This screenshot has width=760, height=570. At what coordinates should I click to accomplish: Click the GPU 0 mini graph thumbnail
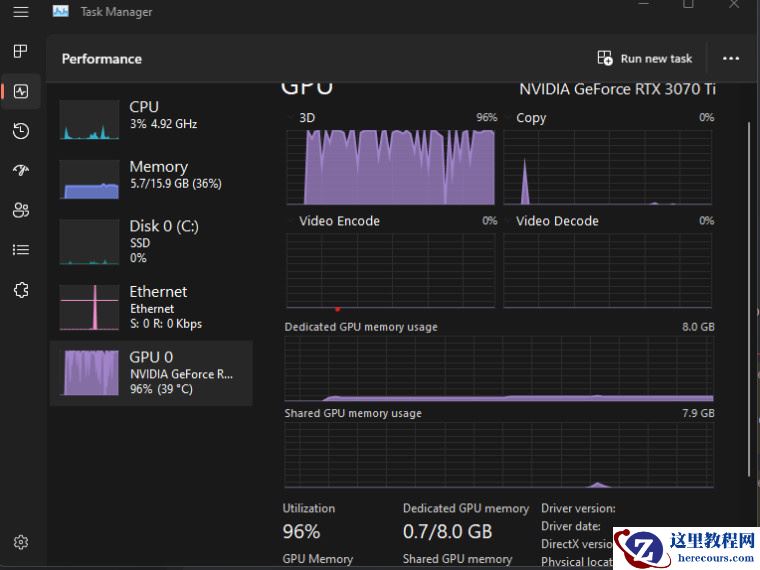pos(91,373)
